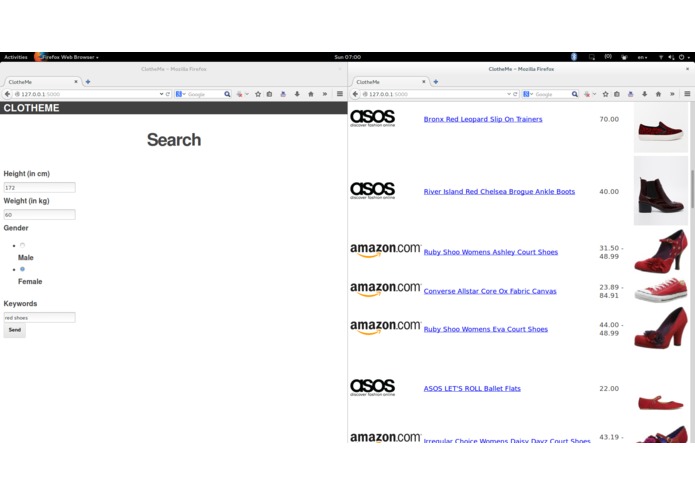Open Firefox Web Browser app menu
695x494 pixels.
66,57
